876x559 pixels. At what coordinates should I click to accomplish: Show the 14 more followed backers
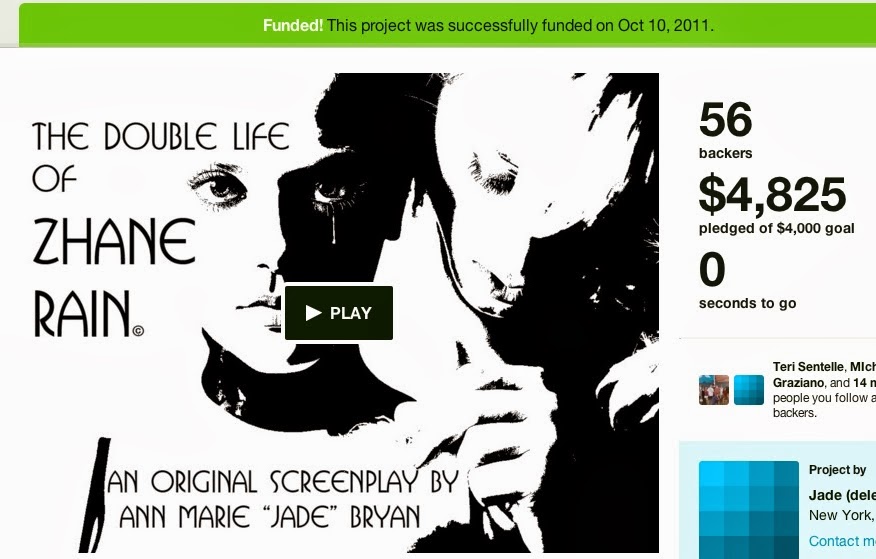(864, 383)
